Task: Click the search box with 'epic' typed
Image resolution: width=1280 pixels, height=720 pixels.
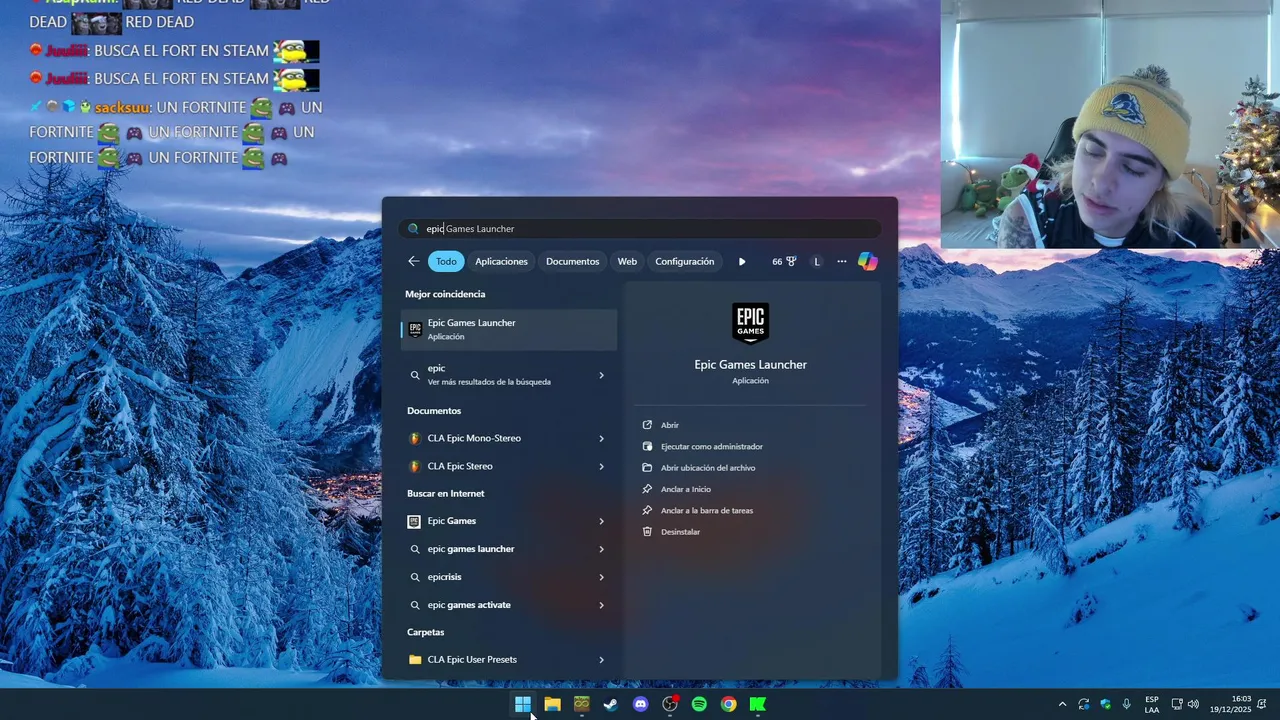Action: [640, 228]
